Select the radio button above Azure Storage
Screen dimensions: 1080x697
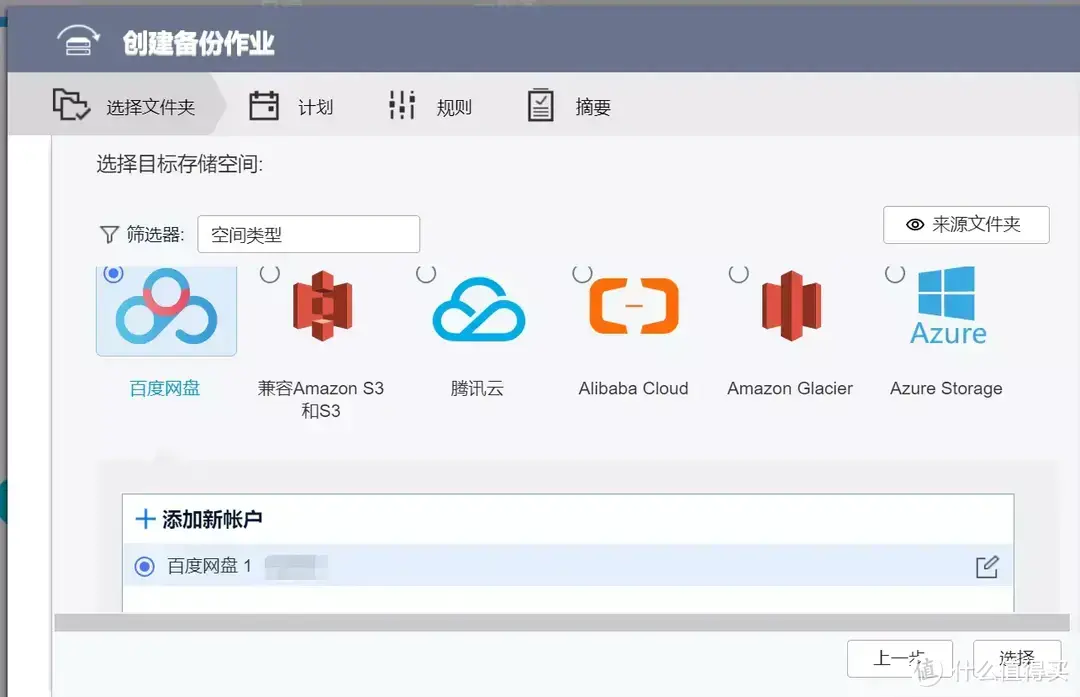click(x=892, y=272)
